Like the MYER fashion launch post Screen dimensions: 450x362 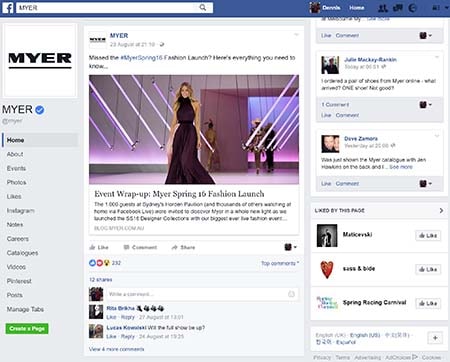(99, 247)
